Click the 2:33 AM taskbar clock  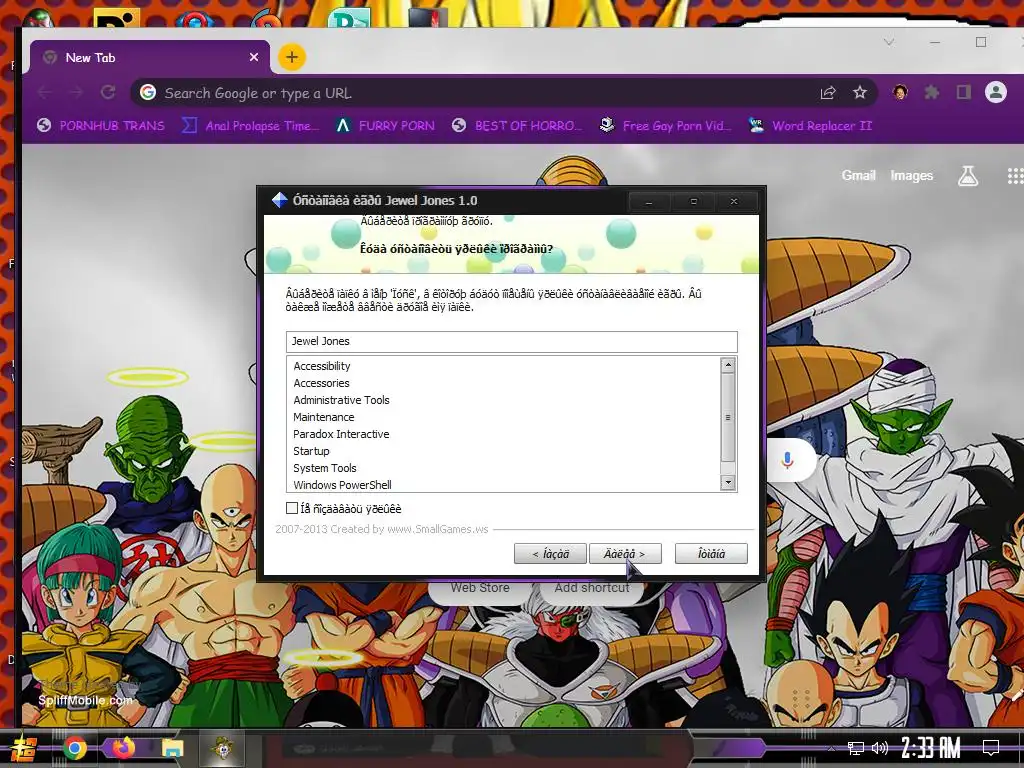931,748
